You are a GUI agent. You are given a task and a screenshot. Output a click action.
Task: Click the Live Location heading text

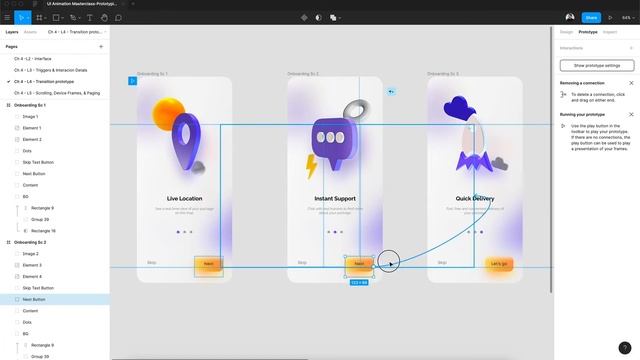[x=184, y=198]
